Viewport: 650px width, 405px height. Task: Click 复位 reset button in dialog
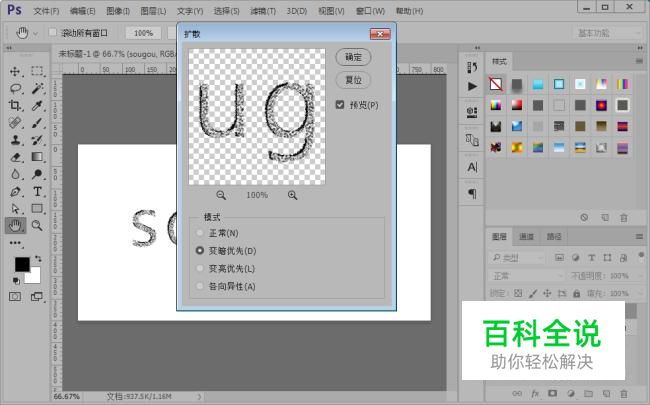353,80
